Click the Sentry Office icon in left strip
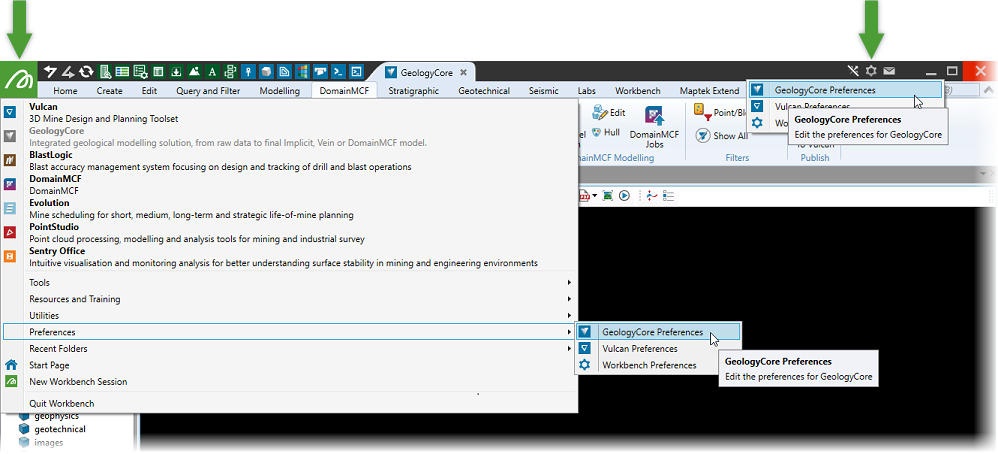Image resolution: width=998 pixels, height=454 pixels. click(10, 257)
